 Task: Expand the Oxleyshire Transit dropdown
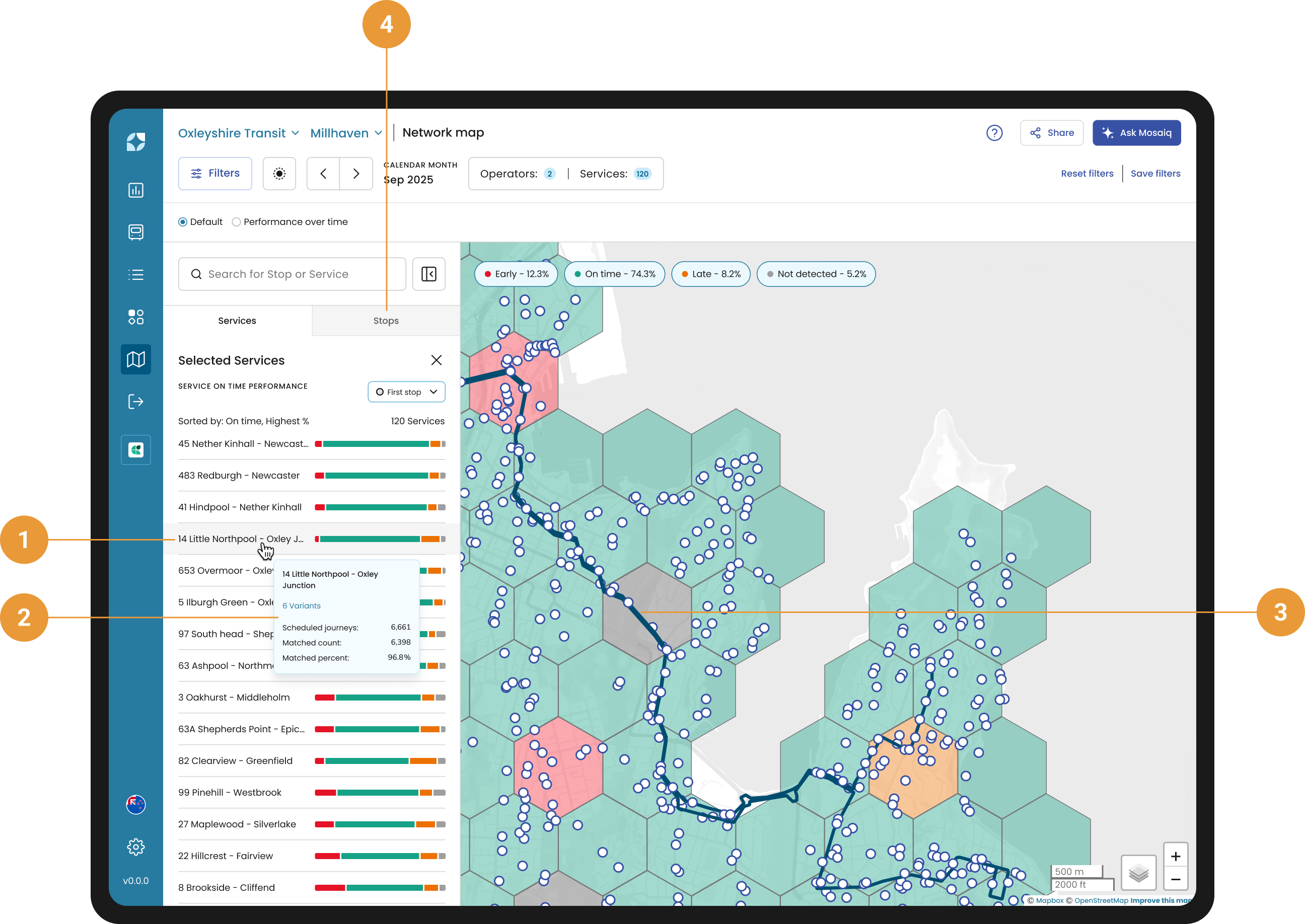[x=239, y=133]
